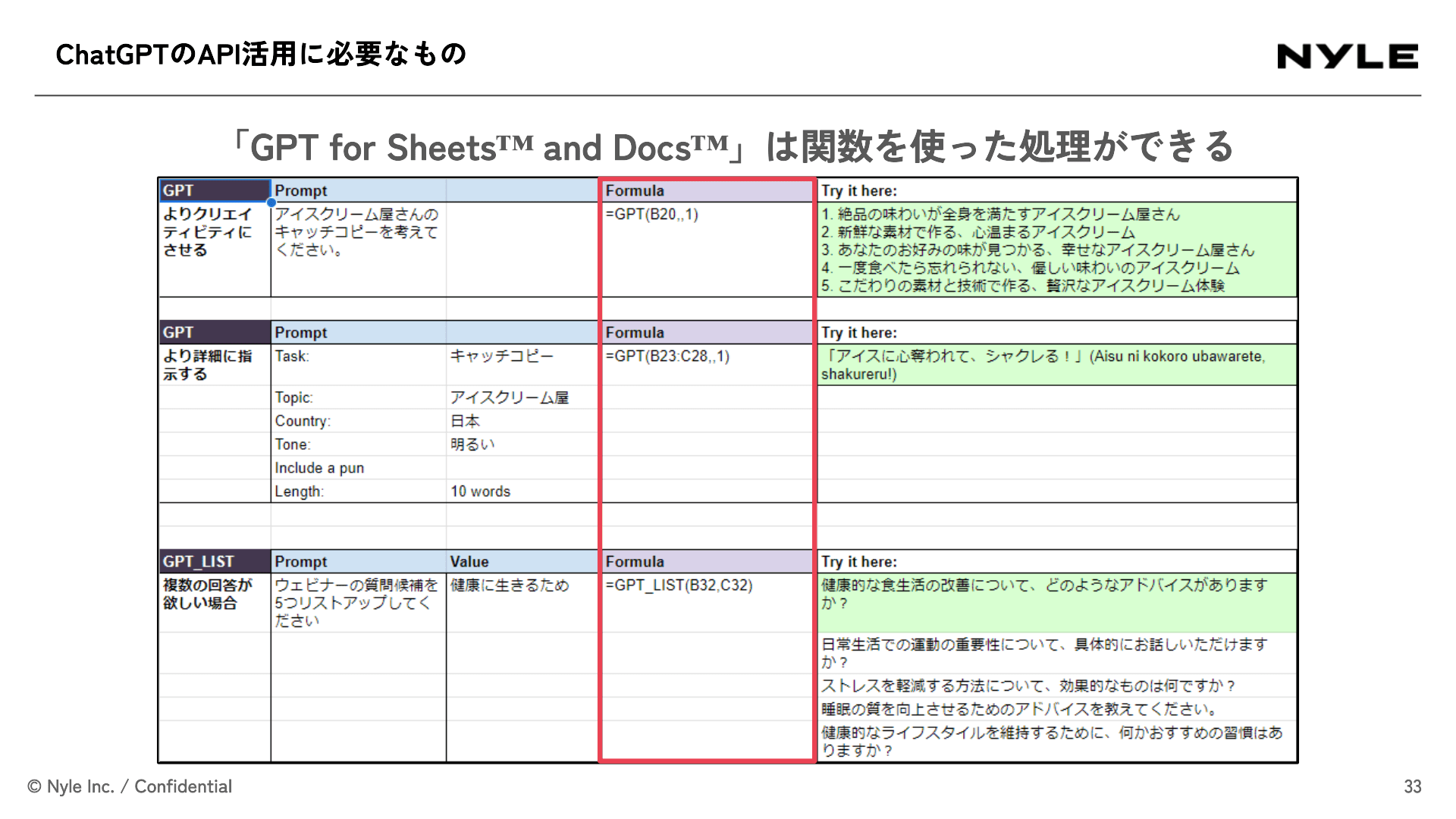Click the cell '複数の回答が欲しい場合'
This screenshot has width=1456, height=819.
tap(215, 603)
